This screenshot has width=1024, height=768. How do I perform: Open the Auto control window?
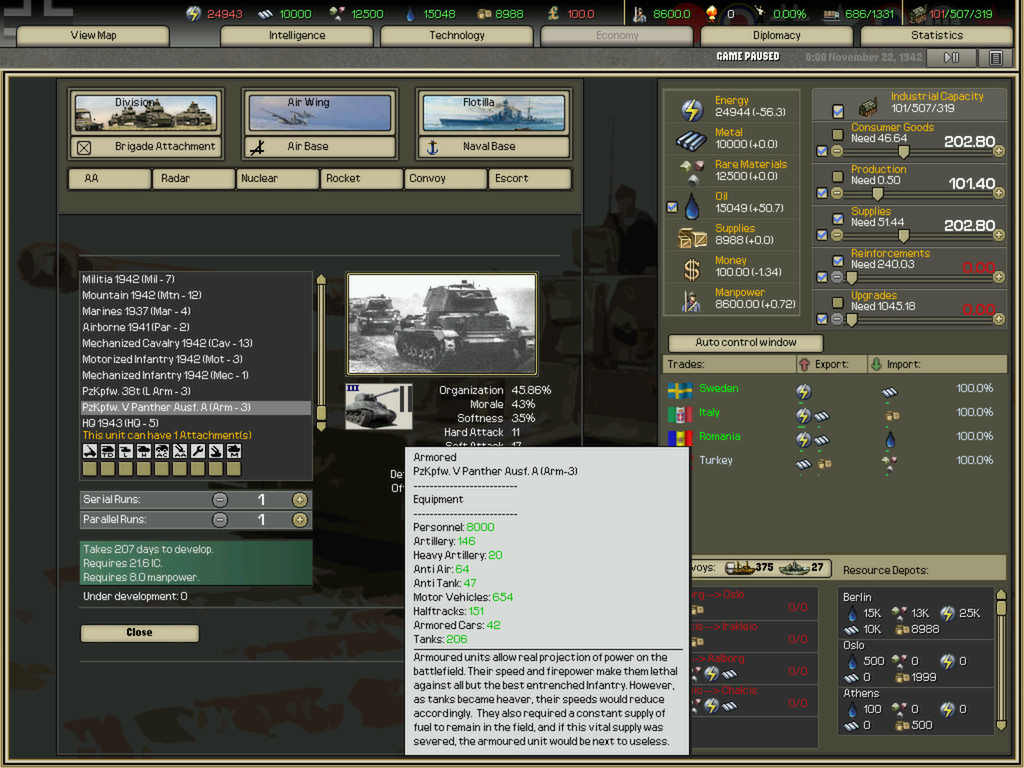(744, 343)
